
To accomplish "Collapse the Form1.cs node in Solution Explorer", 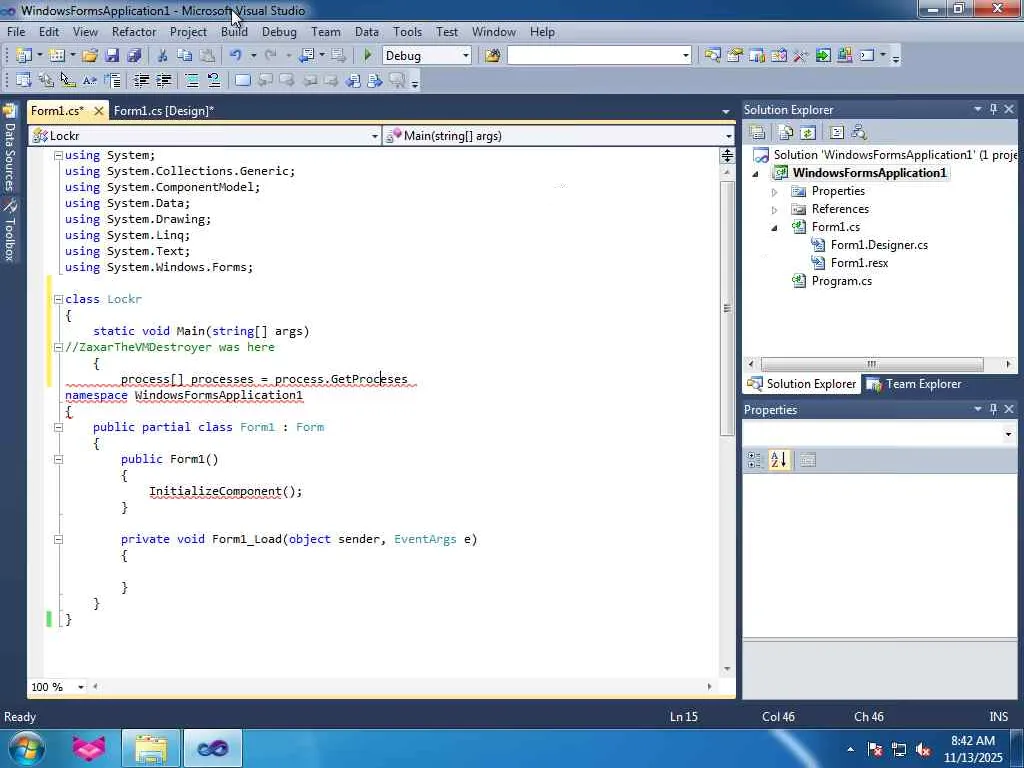I will [775, 228].
